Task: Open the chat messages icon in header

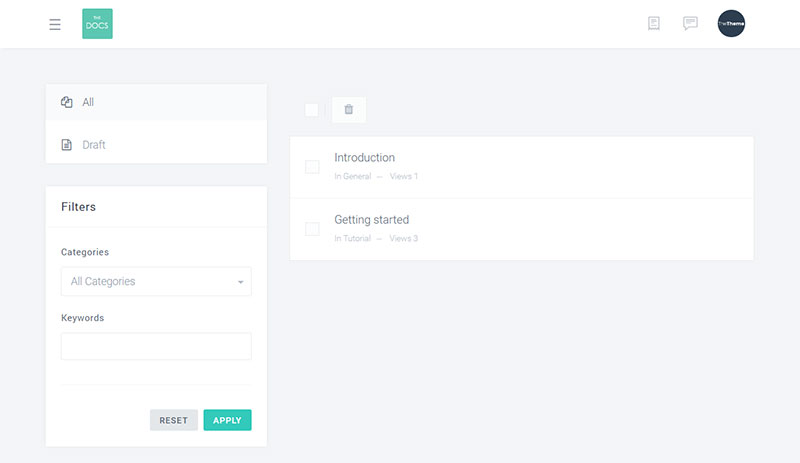Action: pos(690,23)
